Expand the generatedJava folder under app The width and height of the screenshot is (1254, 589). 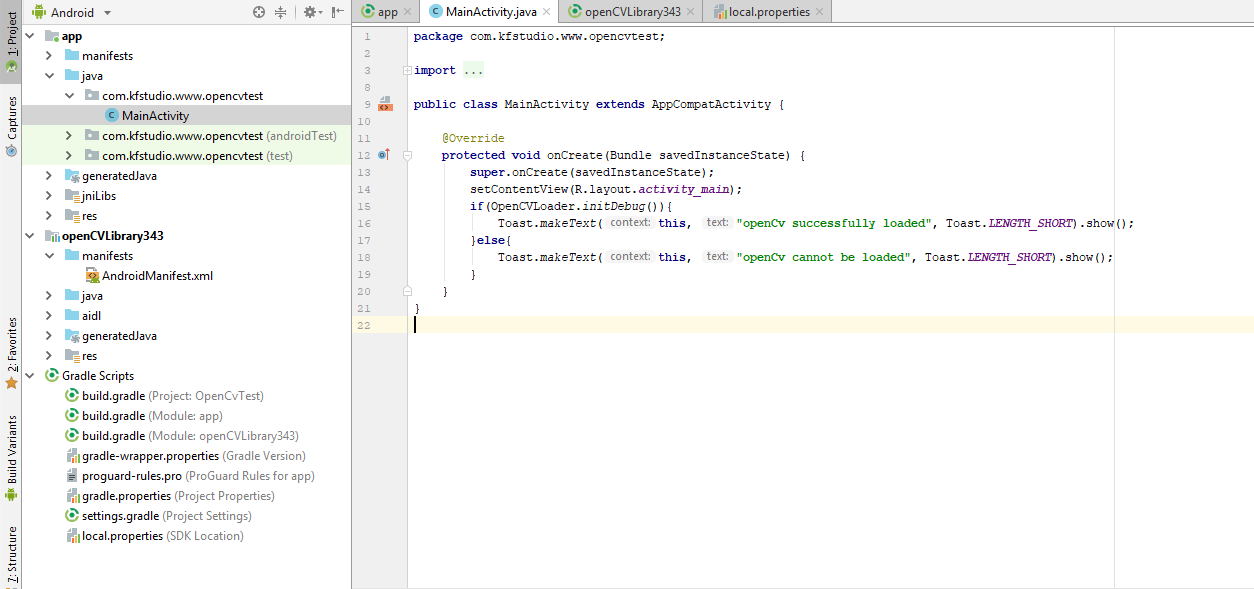point(49,176)
